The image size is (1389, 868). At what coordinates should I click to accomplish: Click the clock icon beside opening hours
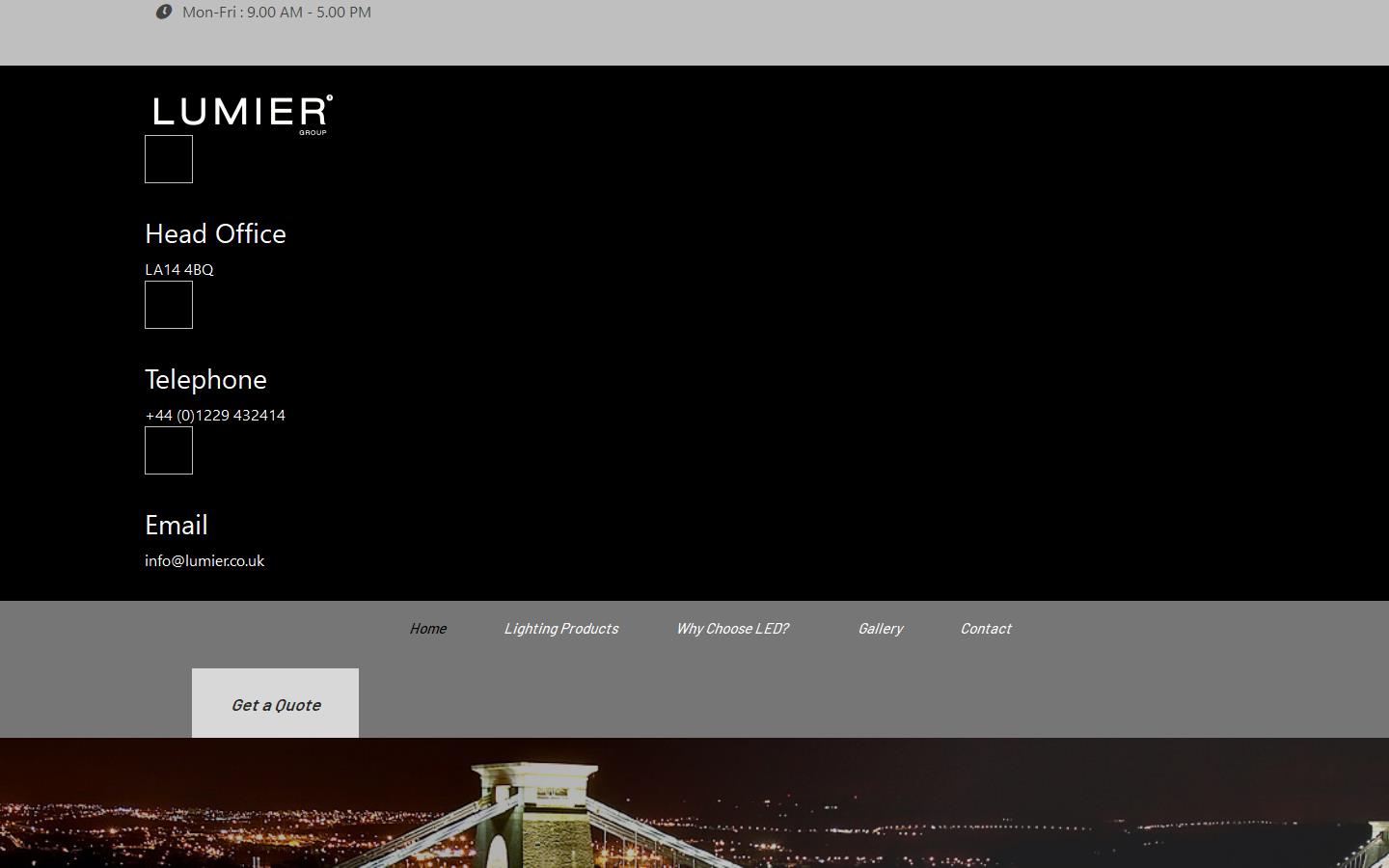tap(164, 12)
